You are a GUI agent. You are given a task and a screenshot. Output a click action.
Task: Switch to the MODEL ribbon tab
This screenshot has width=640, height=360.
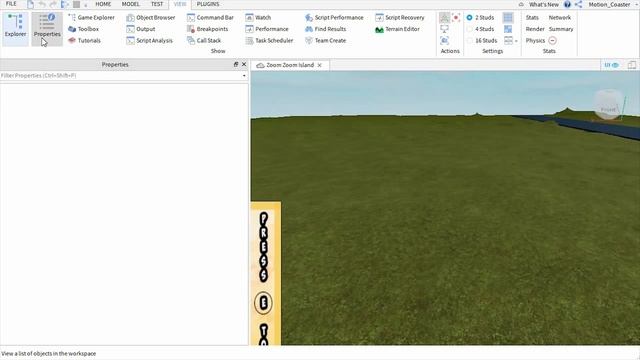tap(131, 4)
